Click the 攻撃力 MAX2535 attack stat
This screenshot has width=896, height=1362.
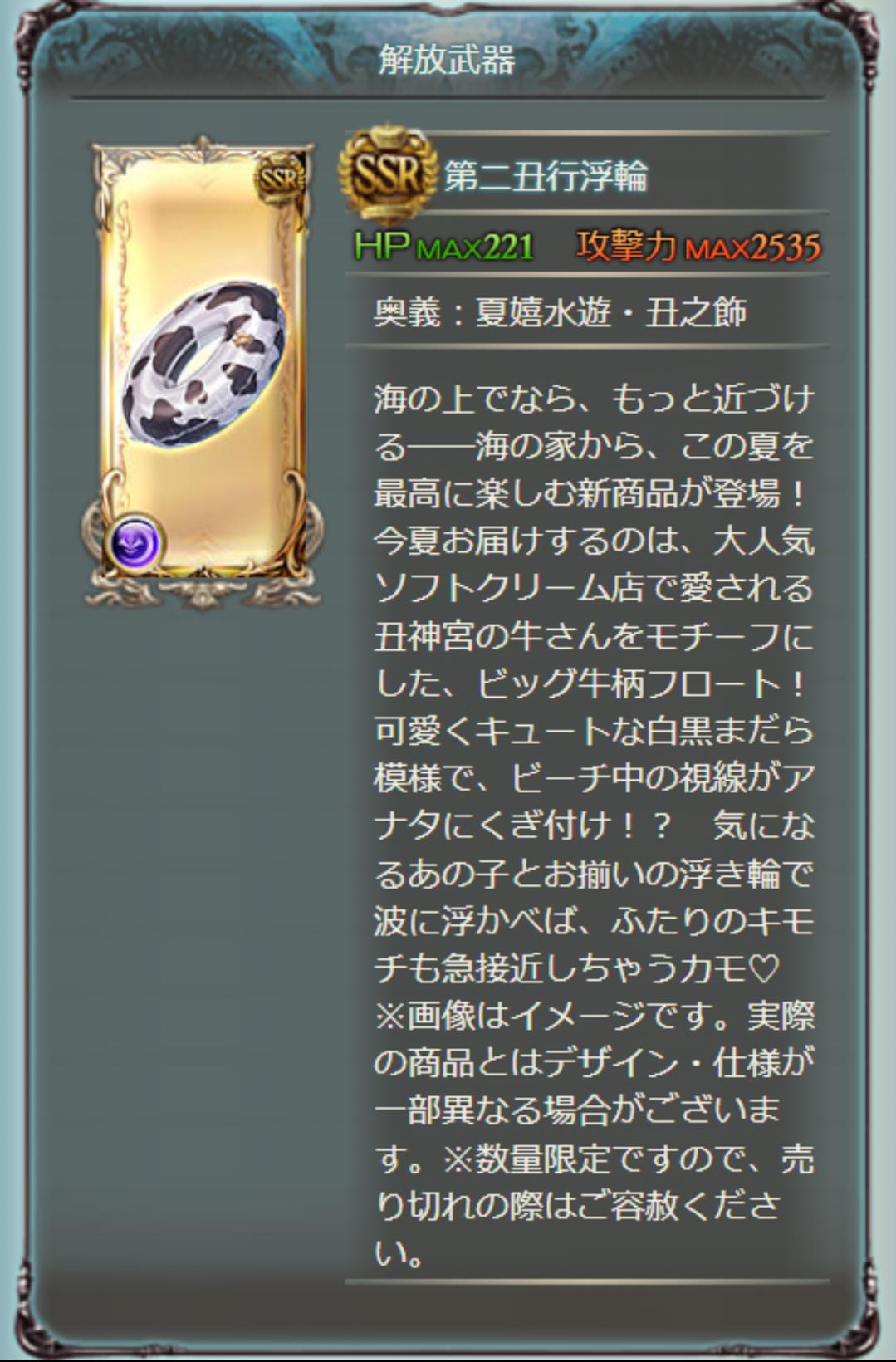pos(698,246)
